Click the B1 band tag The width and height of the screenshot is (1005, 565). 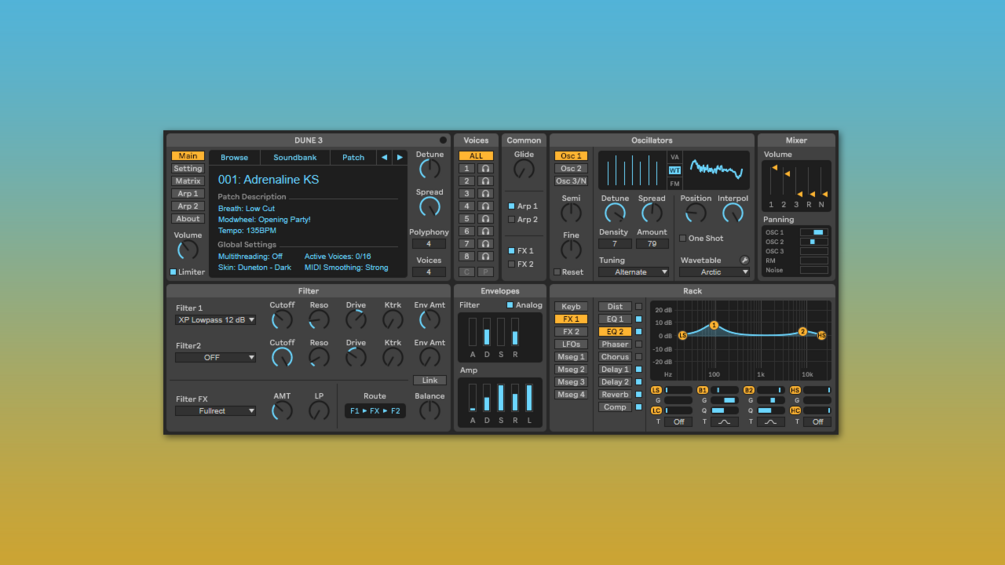pos(702,390)
